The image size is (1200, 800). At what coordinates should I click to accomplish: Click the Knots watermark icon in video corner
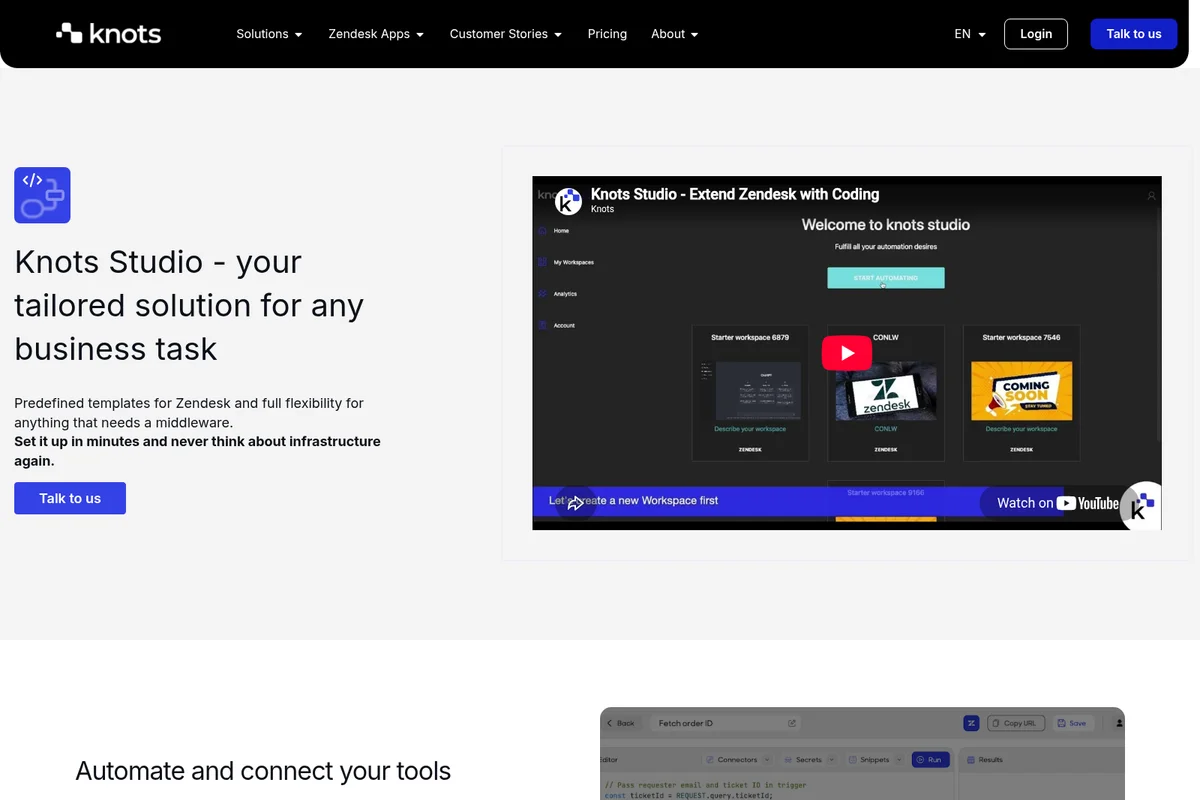pos(1141,506)
